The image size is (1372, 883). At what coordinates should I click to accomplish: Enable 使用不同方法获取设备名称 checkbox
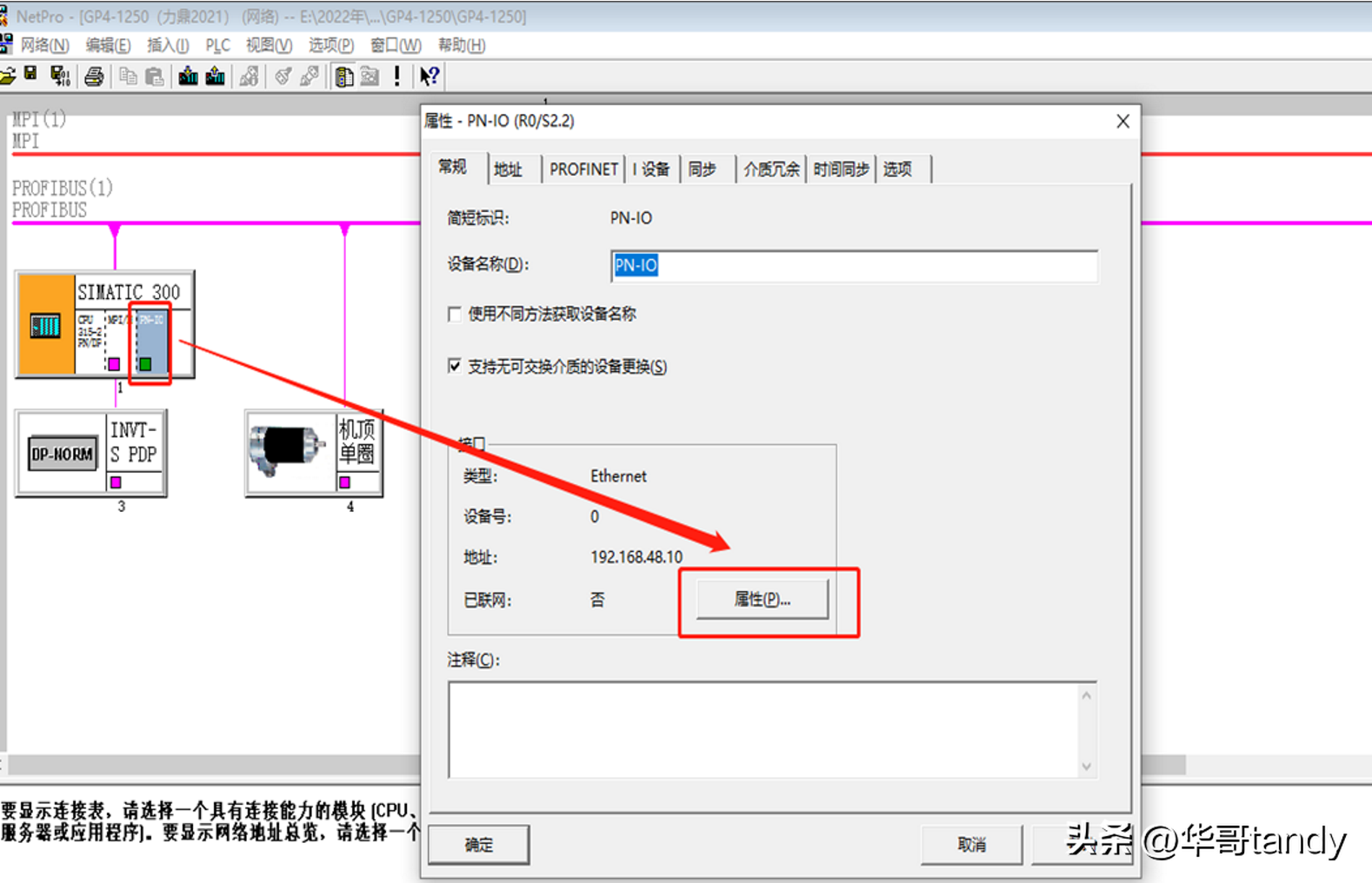(x=455, y=314)
